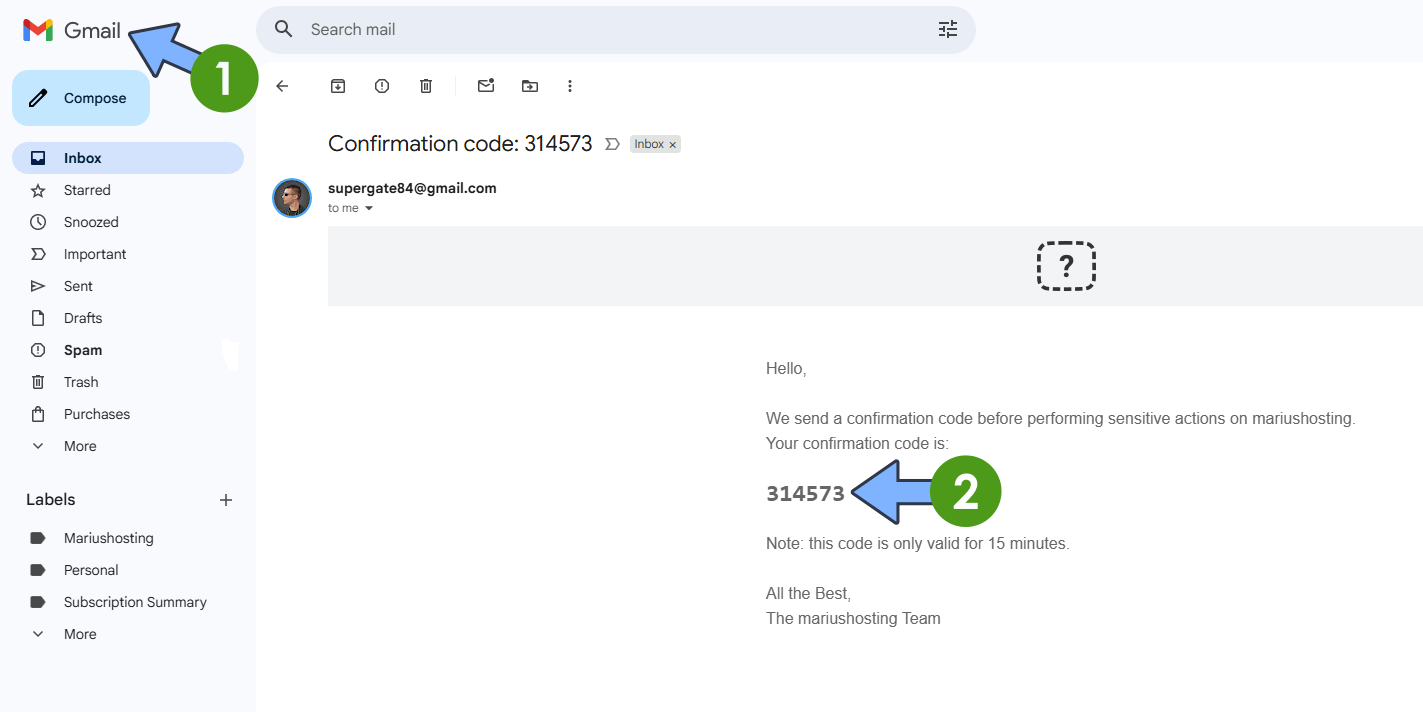The height and width of the screenshot is (712, 1423).
Task: Open the Move to folder icon
Action: [x=530, y=86]
